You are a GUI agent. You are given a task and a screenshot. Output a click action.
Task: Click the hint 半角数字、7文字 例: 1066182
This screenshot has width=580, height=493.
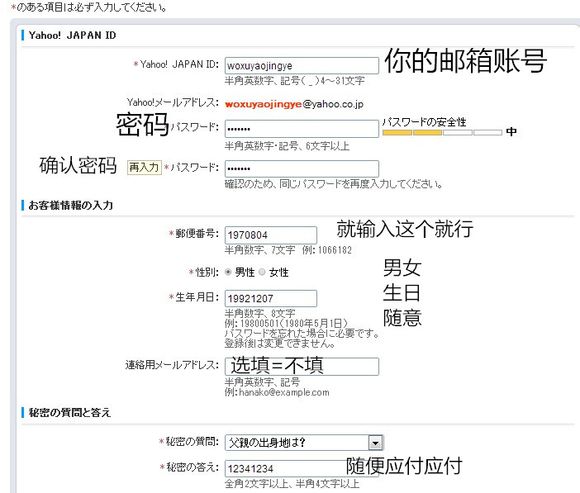click(288, 250)
